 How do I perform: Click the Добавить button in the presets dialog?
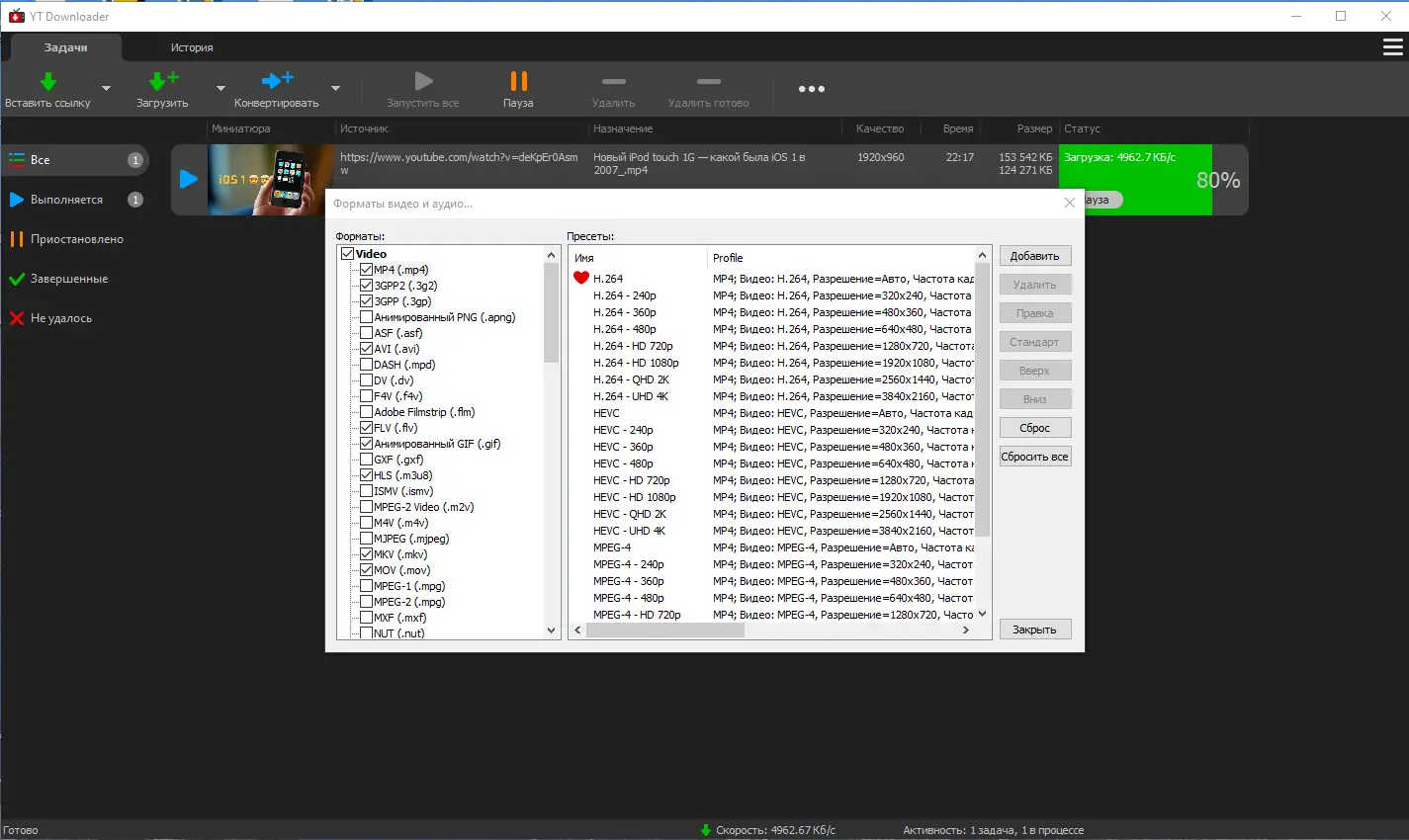coord(1034,255)
